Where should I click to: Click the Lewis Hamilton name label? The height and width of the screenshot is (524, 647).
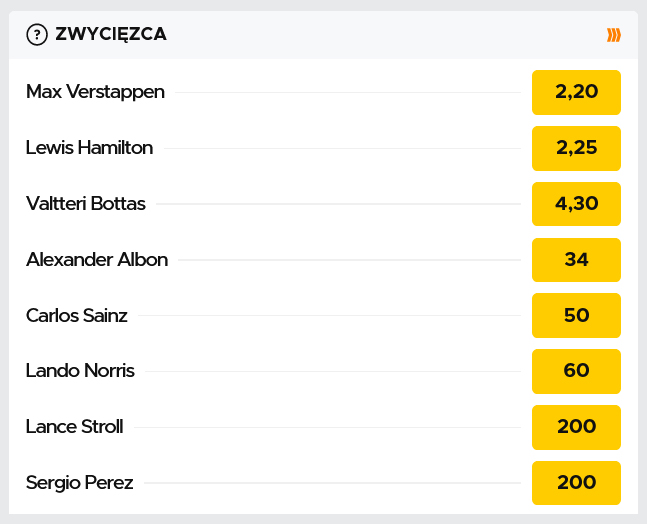pos(89,148)
